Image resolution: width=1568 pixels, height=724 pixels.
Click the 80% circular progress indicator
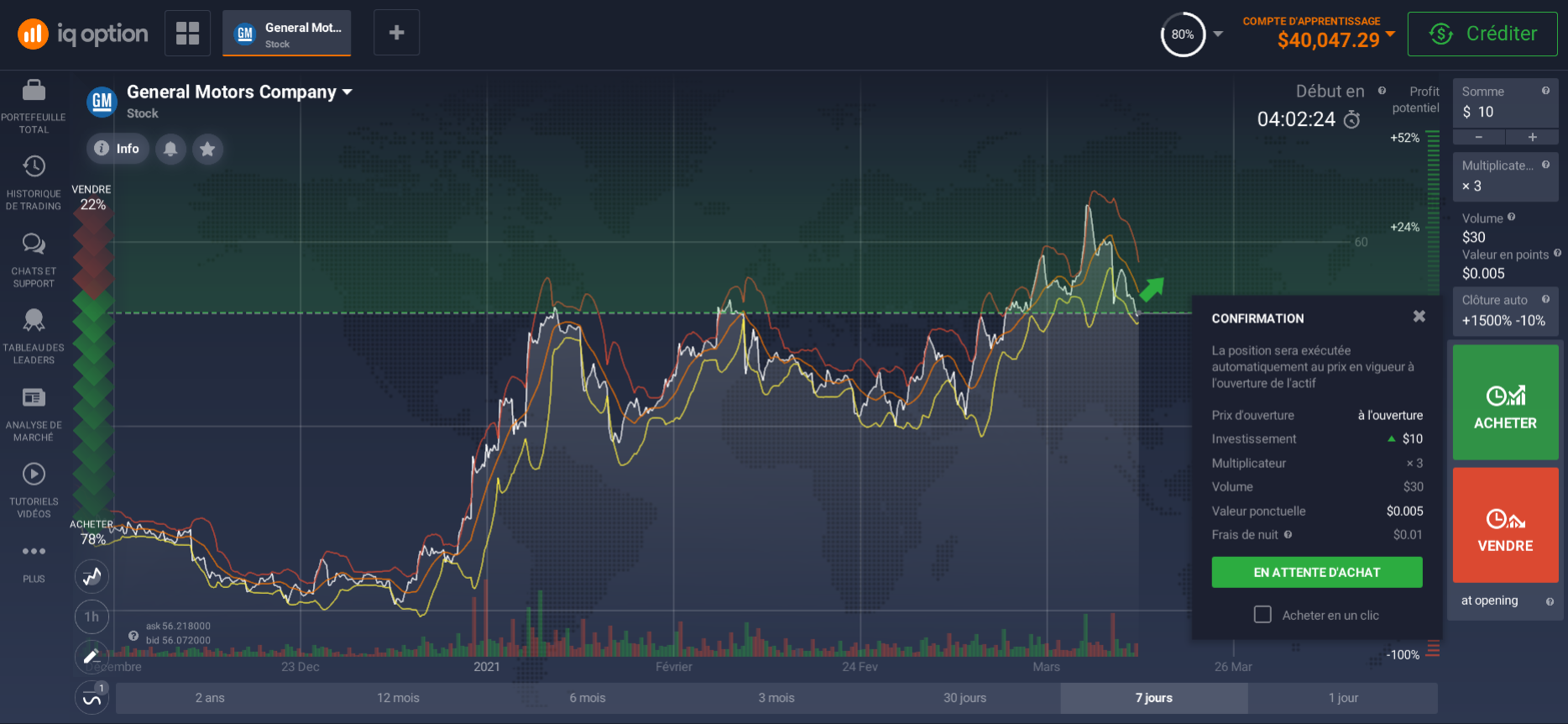pos(1183,34)
